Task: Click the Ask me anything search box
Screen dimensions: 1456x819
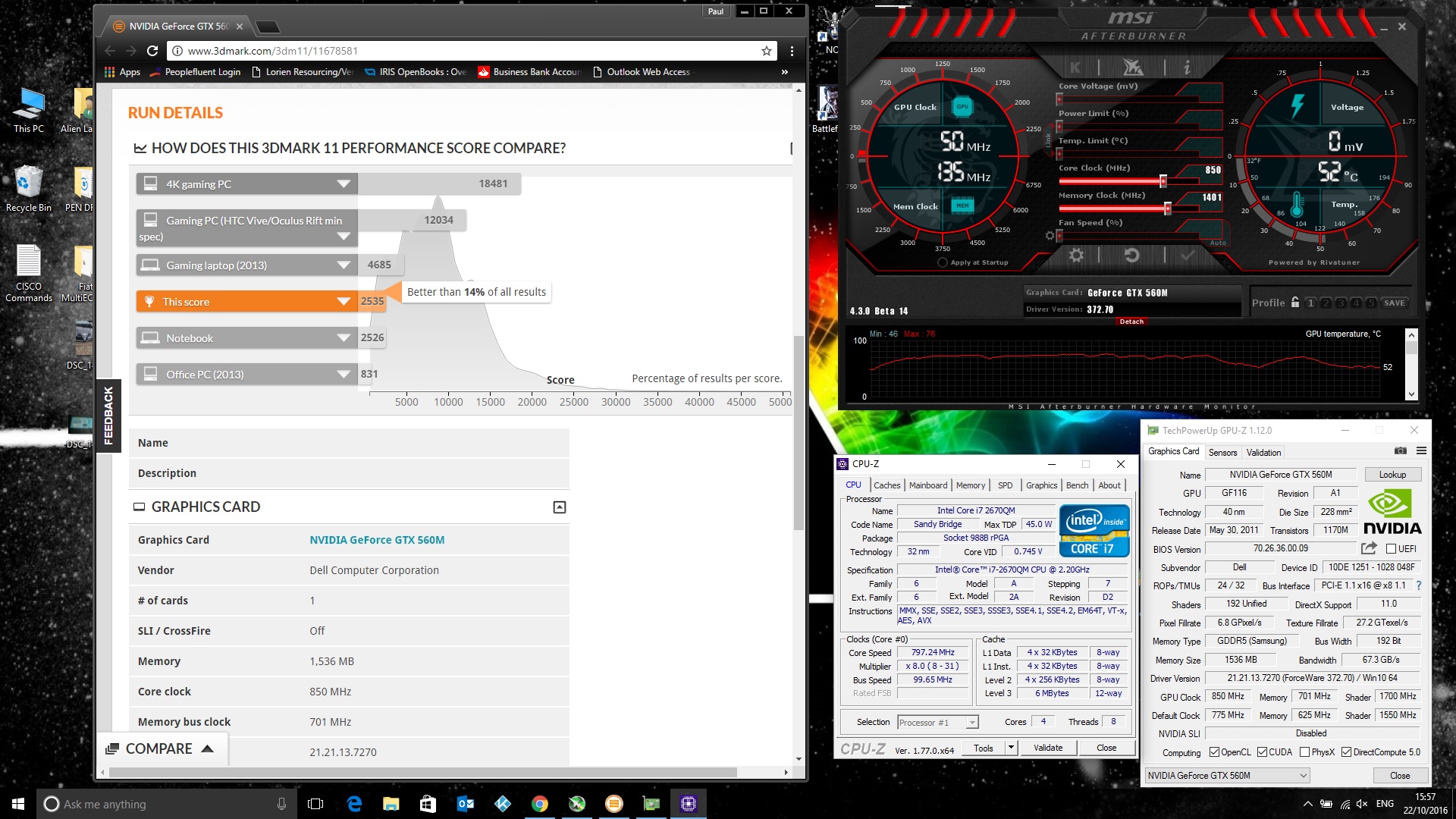Action: 165,804
